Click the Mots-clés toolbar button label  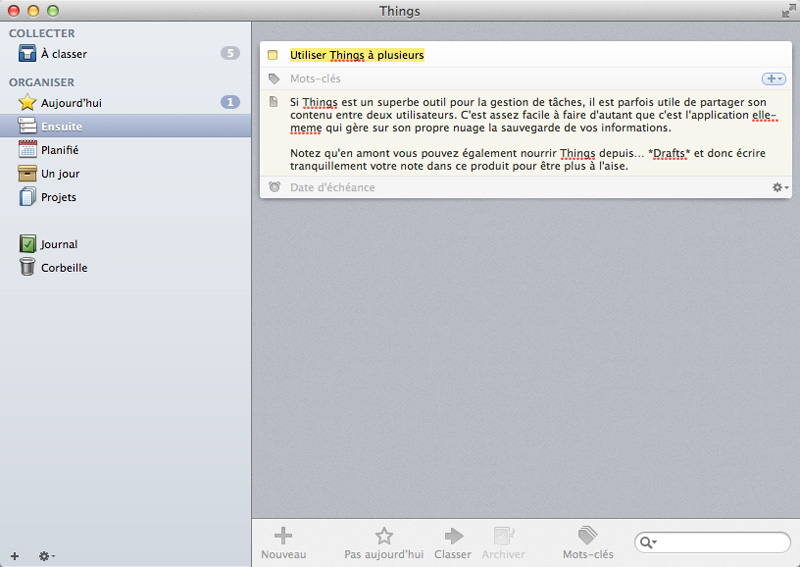pos(588,554)
